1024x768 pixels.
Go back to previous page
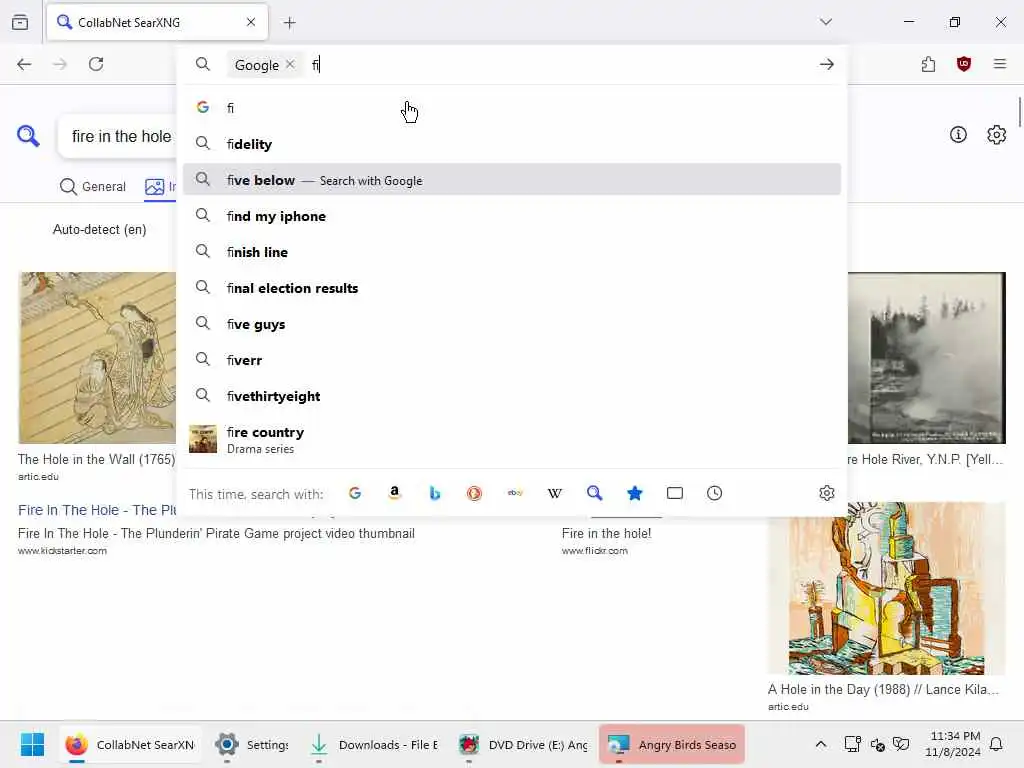click(x=24, y=64)
